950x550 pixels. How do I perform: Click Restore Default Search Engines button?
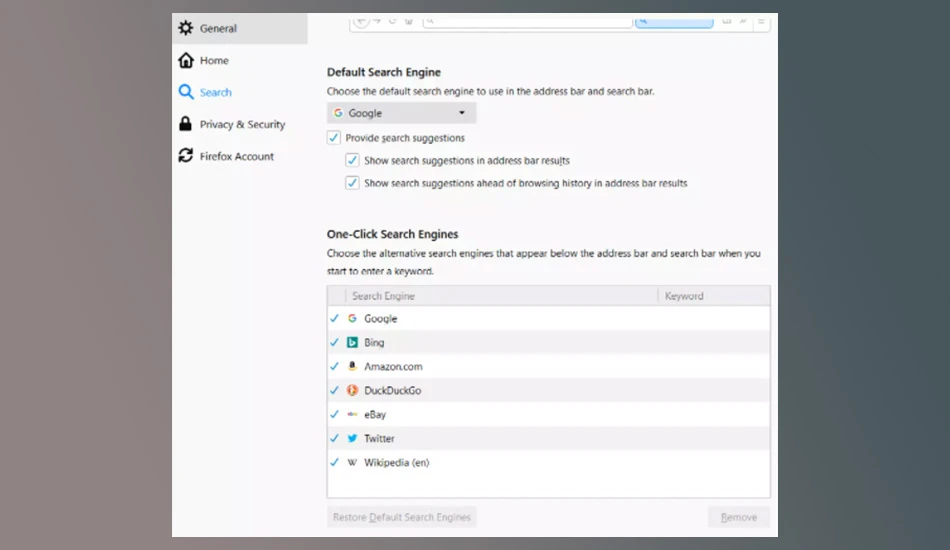tap(402, 517)
